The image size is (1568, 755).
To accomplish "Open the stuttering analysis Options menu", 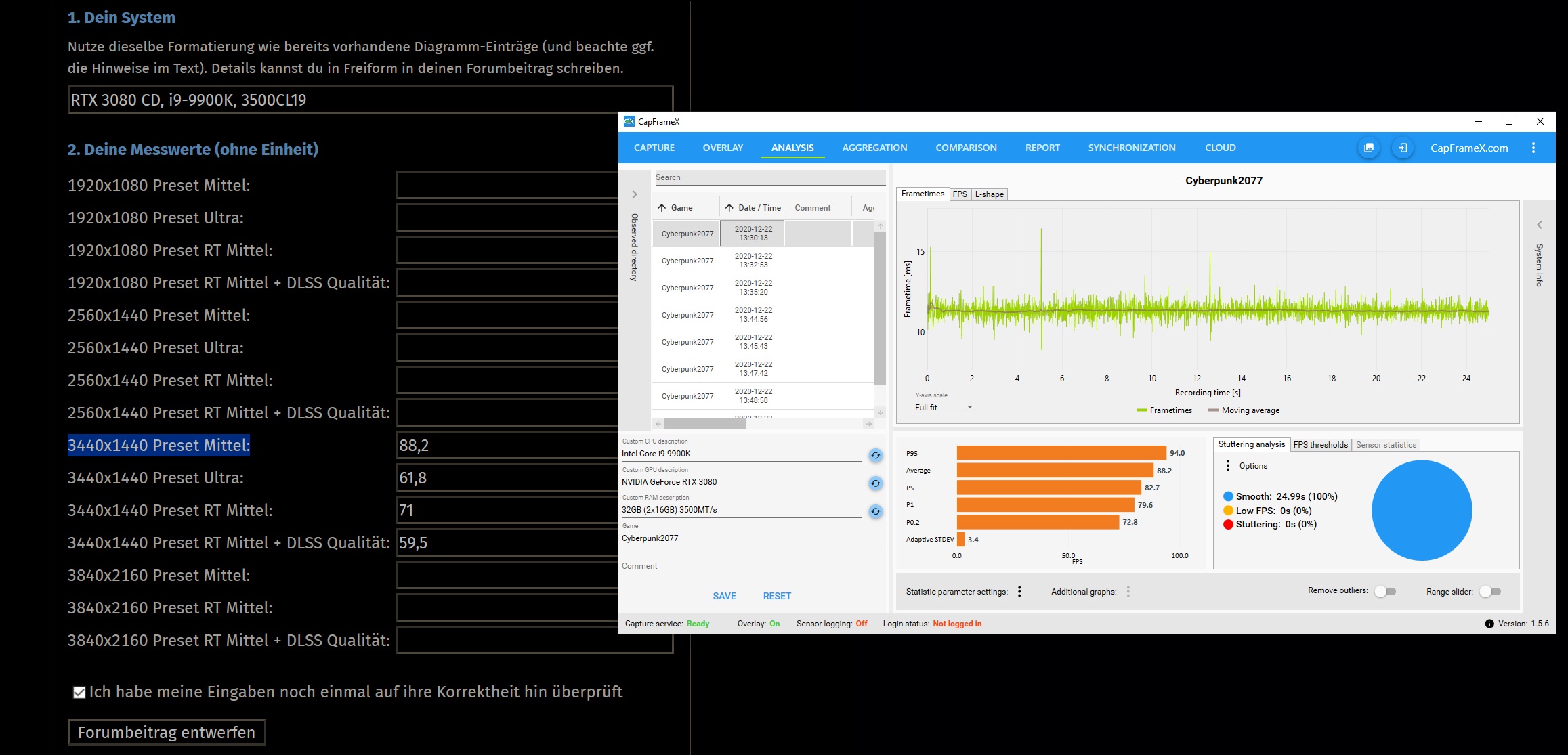I will 1228,466.
